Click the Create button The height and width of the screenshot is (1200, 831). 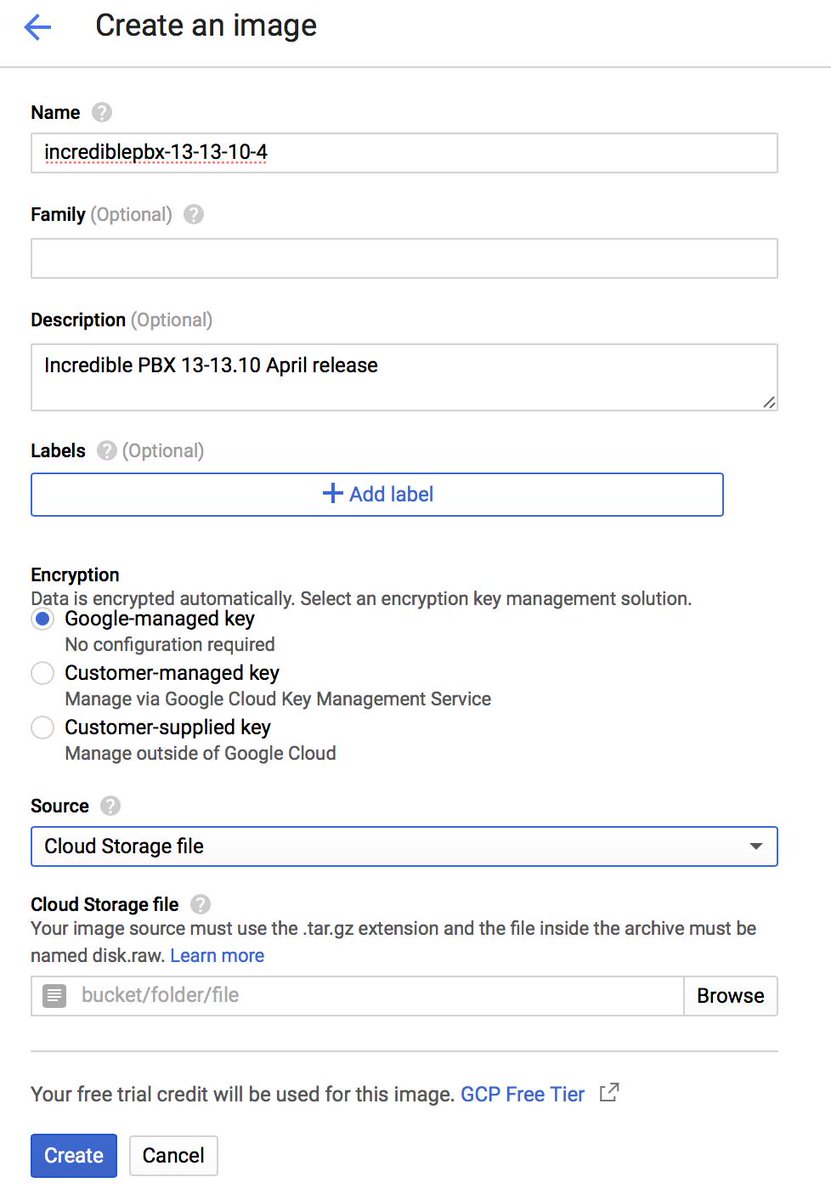74,1155
